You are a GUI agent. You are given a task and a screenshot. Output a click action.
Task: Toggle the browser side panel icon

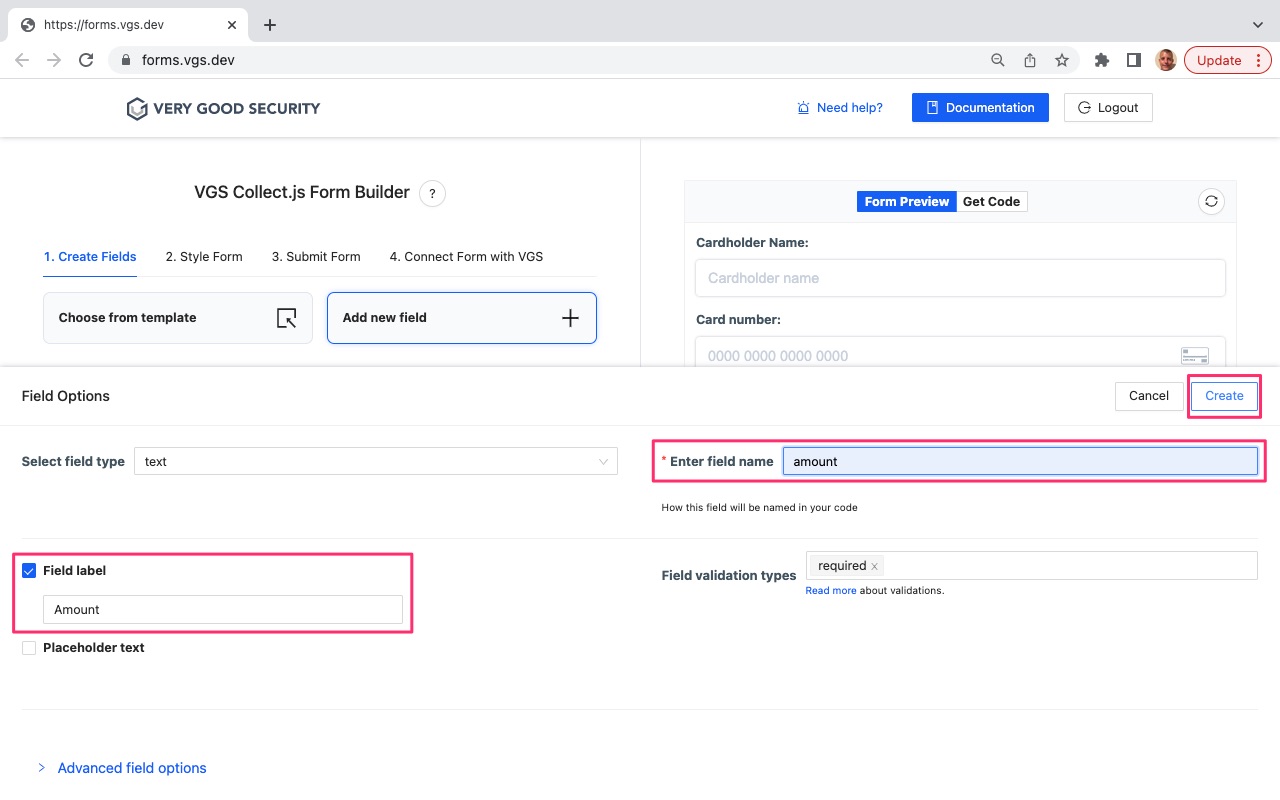[1134, 60]
